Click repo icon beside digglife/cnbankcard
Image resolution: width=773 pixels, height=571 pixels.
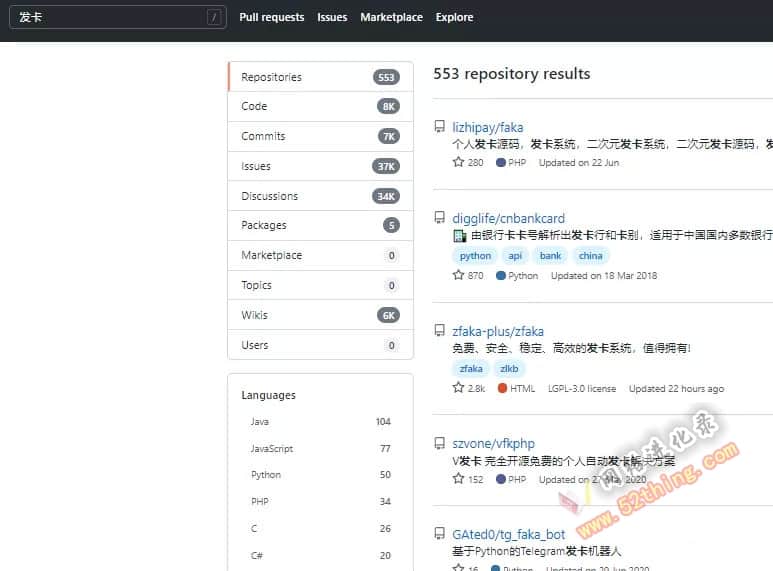coord(439,217)
